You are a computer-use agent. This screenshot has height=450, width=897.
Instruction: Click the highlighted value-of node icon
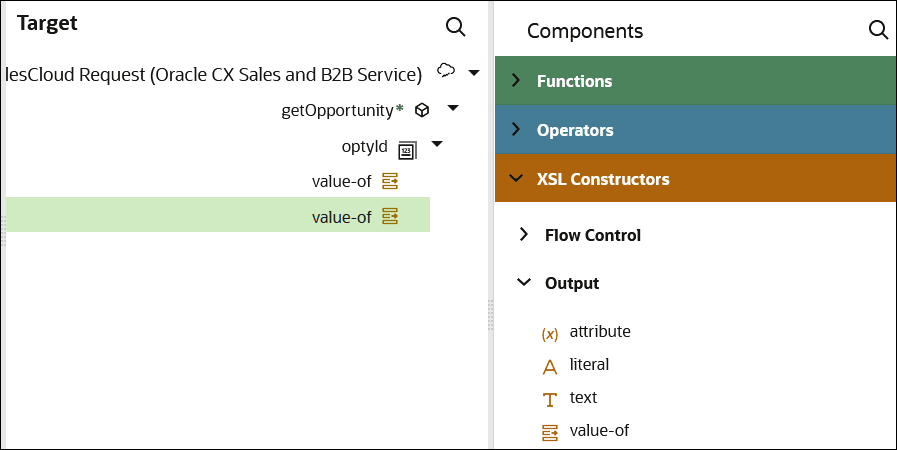point(390,216)
